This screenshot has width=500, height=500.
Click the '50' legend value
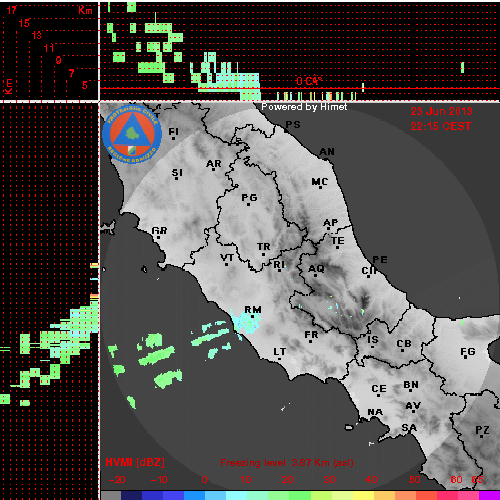(x=414, y=480)
